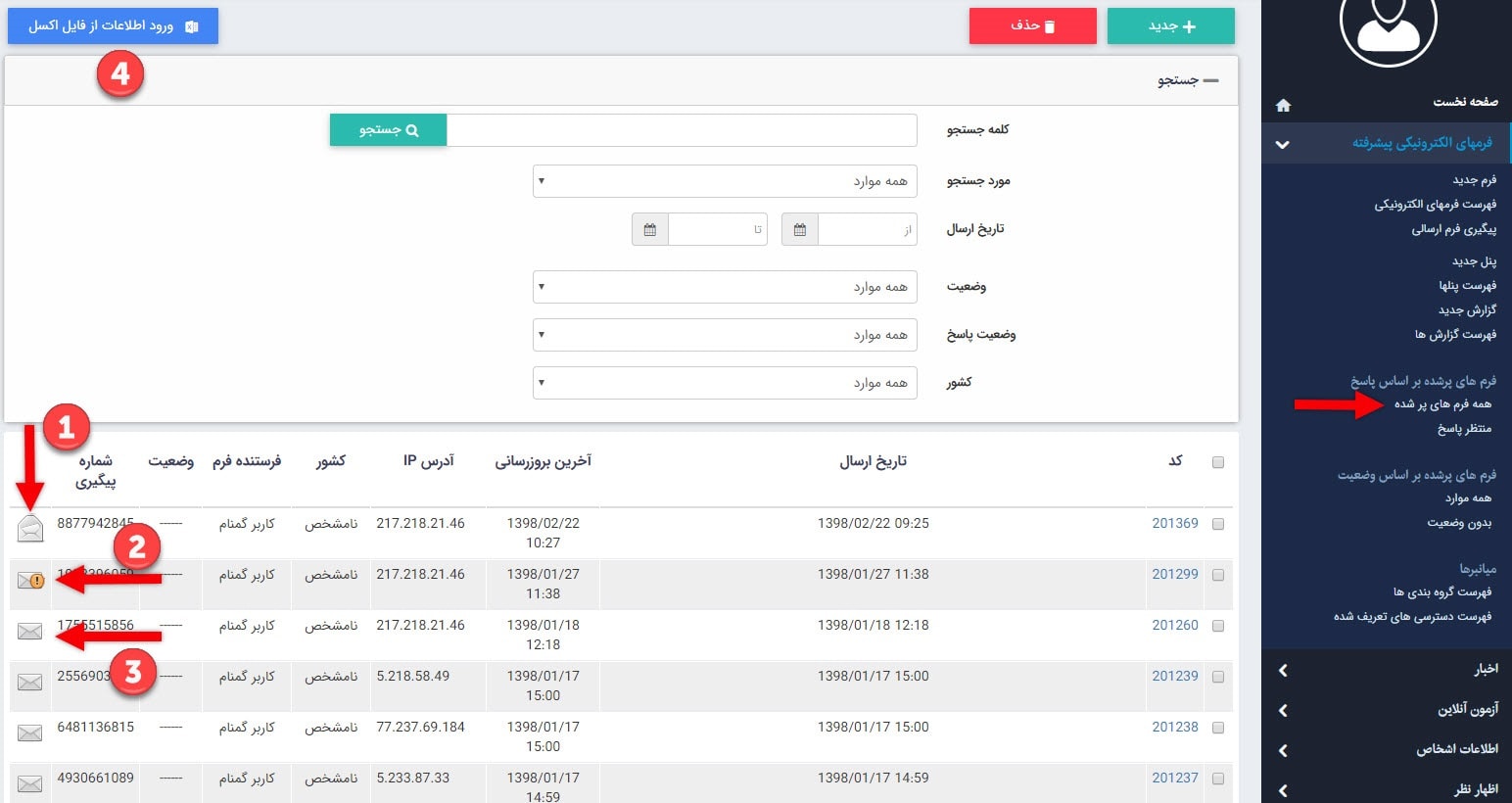Open form code link 201299
The image size is (1512, 803).
(1174, 575)
